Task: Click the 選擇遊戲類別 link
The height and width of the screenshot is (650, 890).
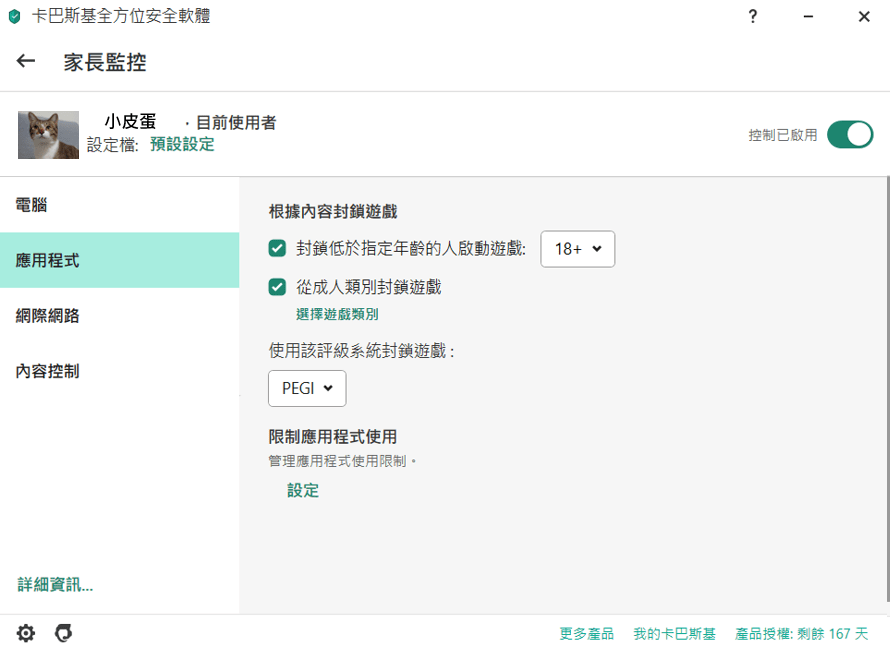Action: tap(337, 314)
